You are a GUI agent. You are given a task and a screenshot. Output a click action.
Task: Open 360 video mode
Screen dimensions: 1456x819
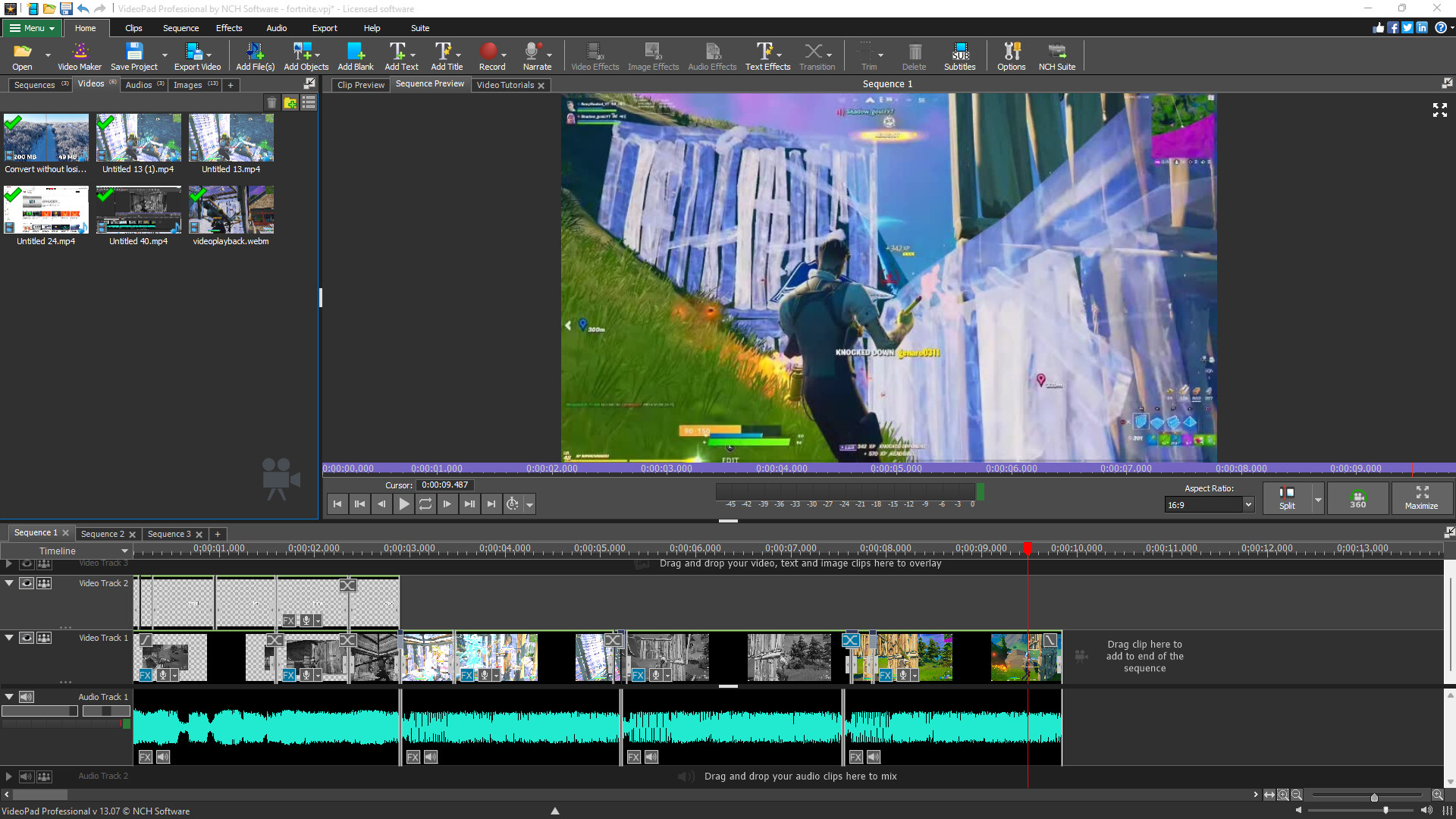(1357, 497)
